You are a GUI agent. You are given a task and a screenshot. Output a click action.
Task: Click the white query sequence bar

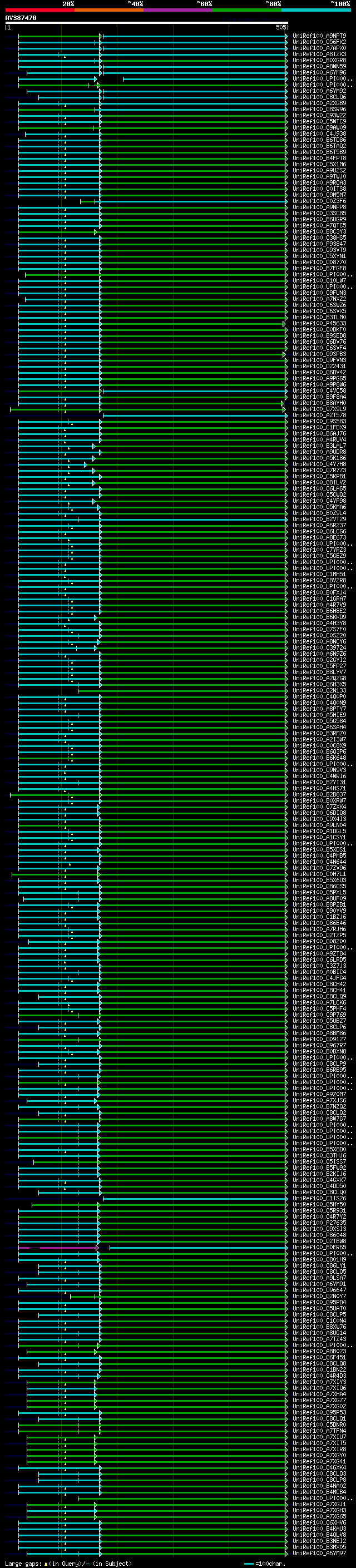147,22
